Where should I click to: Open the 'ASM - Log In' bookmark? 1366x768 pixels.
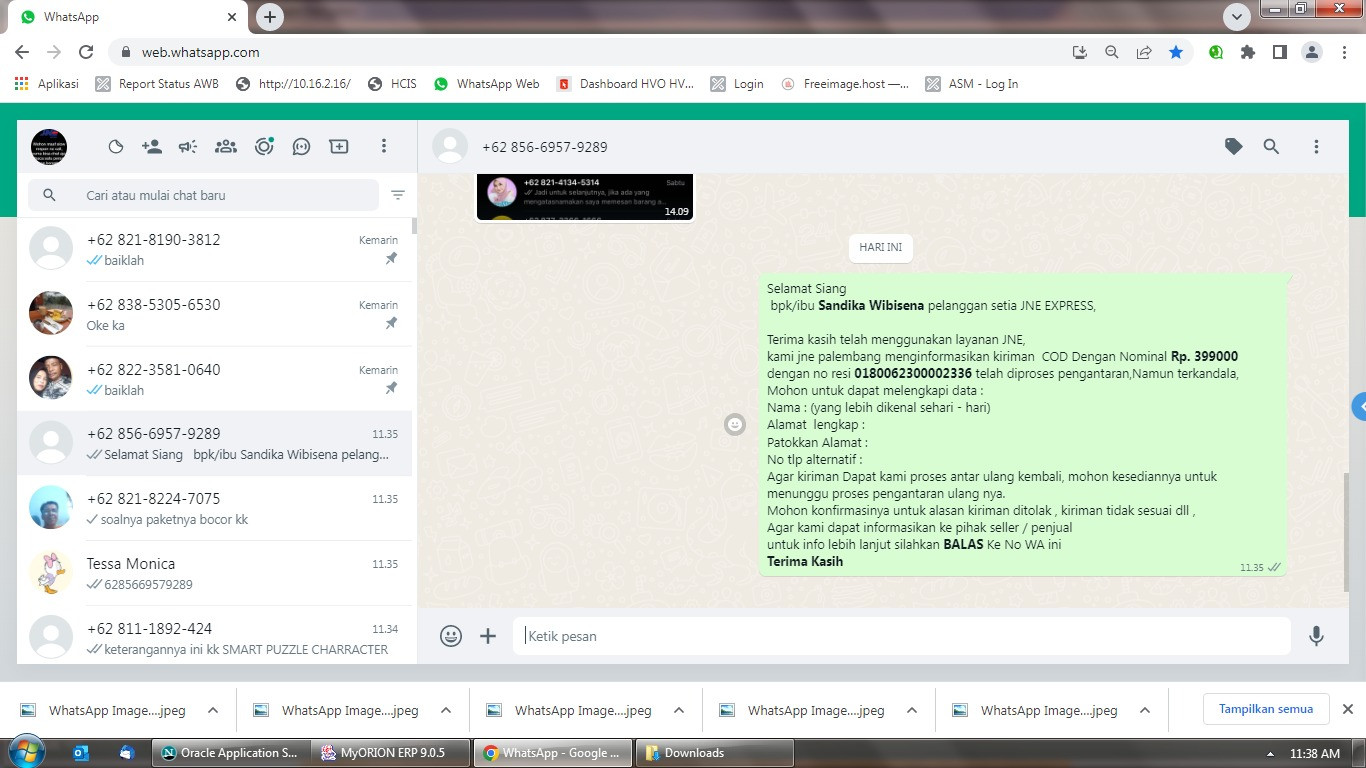[x=972, y=84]
